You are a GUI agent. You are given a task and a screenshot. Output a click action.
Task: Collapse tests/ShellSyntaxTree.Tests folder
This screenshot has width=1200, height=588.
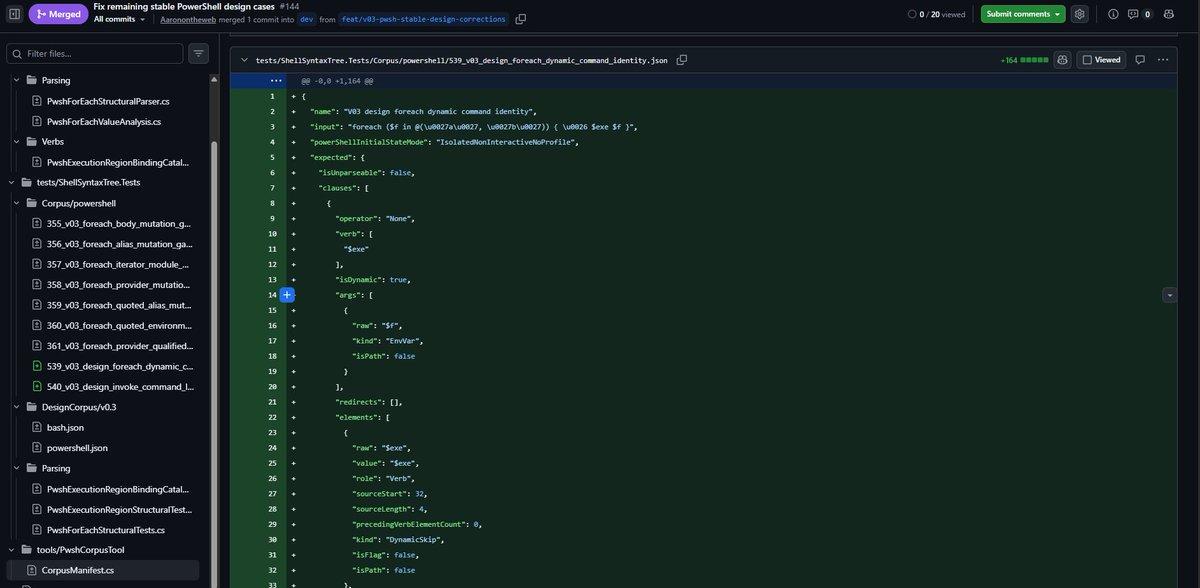pyautogui.click(x=12, y=182)
